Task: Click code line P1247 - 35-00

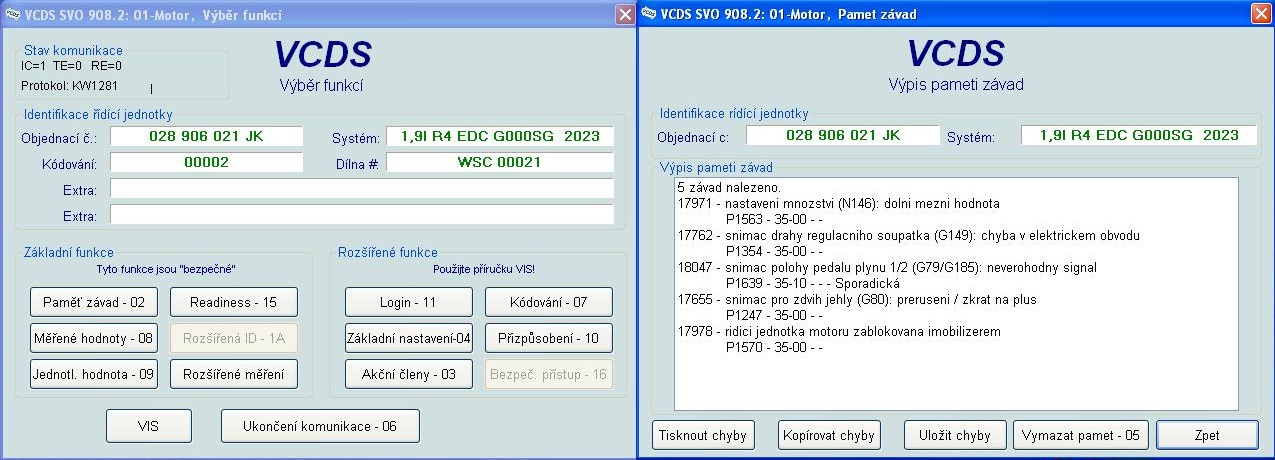Action: pyautogui.click(x=773, y=316)
